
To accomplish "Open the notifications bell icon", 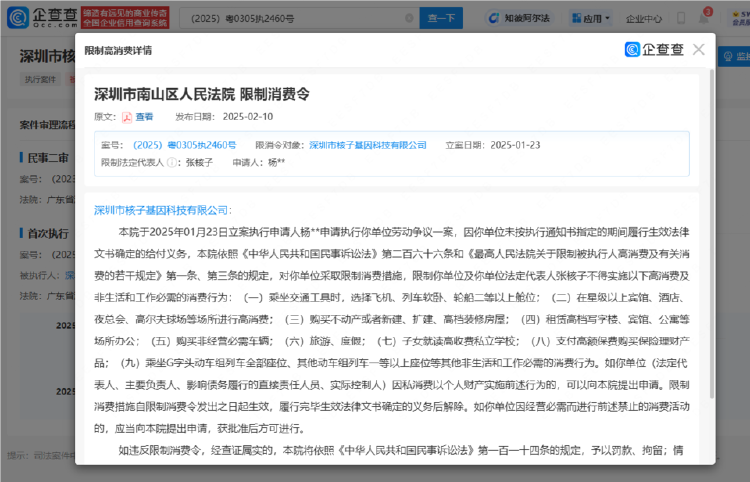I will pos(703,18).
